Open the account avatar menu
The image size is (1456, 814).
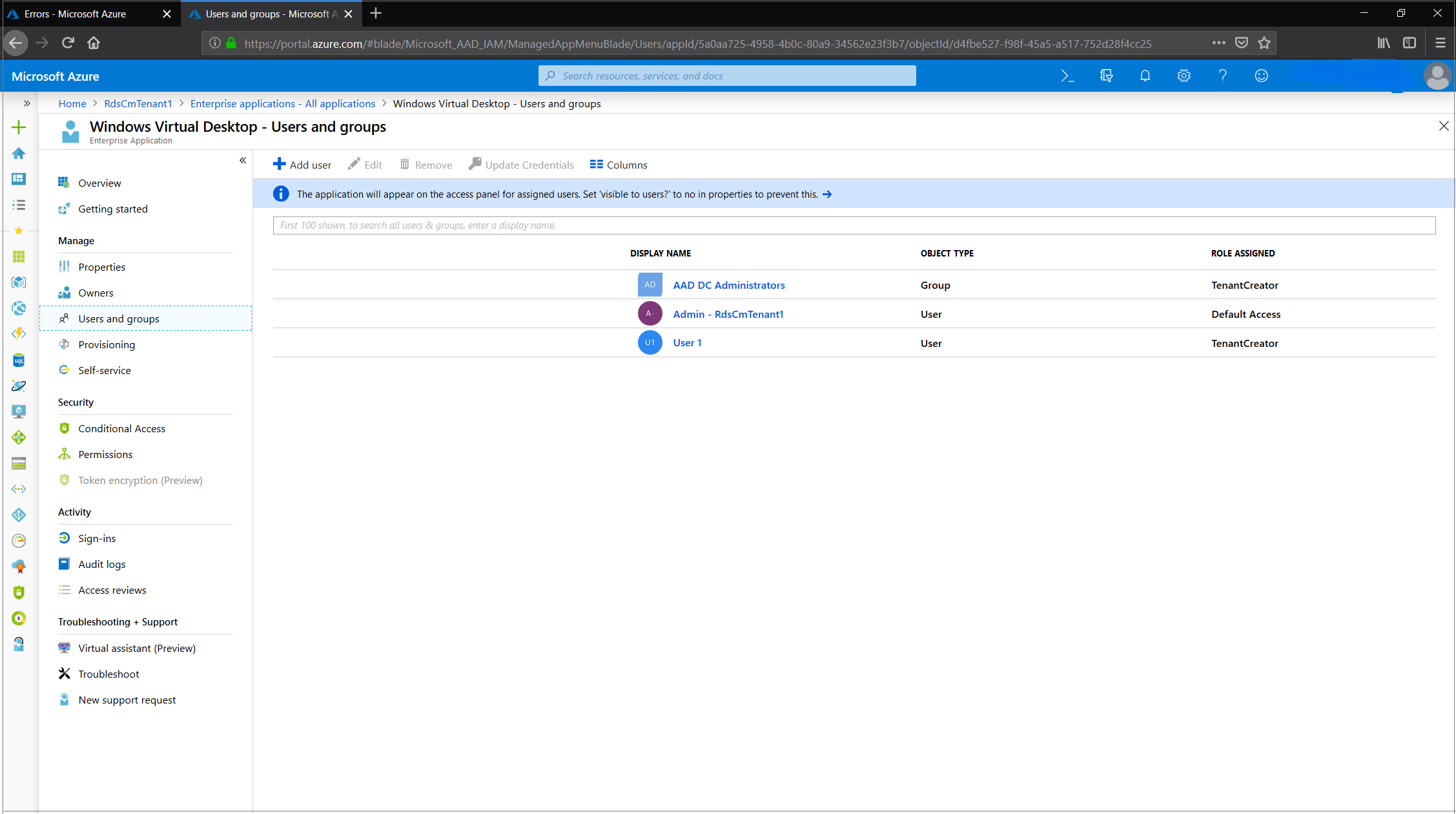point(1437,76)
